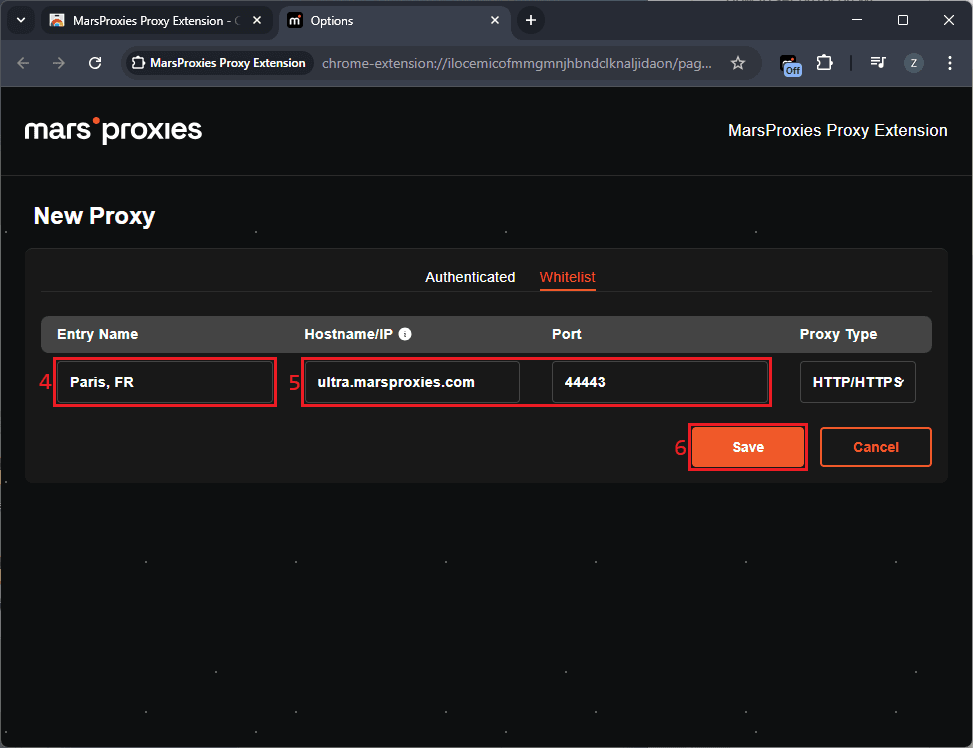The height and width of the screenshot is (748, 973).
Task: Click the Entry Name field containing Paris, FR
Action: coord(165,382)
